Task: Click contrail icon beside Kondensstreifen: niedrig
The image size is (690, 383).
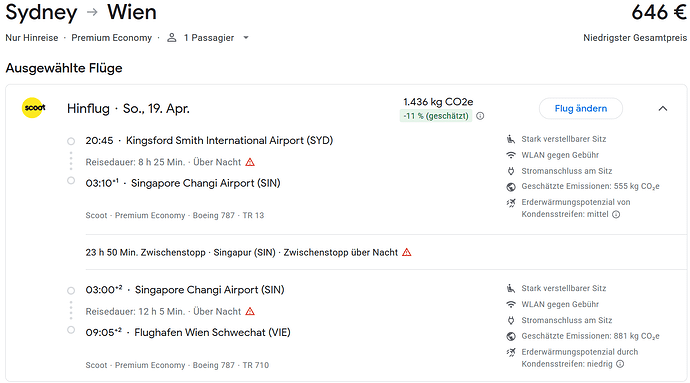Action: pos(510,352)
